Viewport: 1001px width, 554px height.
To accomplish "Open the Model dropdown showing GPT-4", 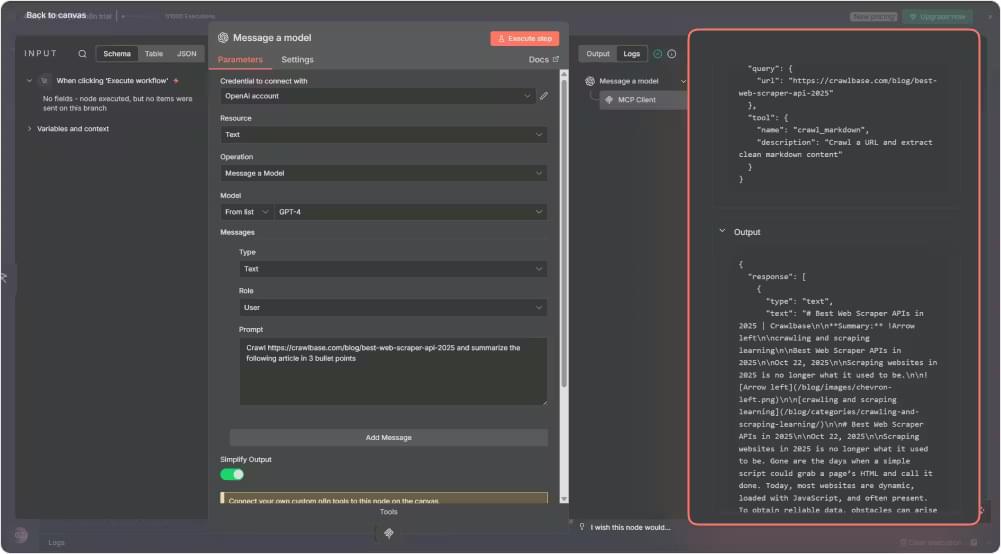I will coord(410,212).
